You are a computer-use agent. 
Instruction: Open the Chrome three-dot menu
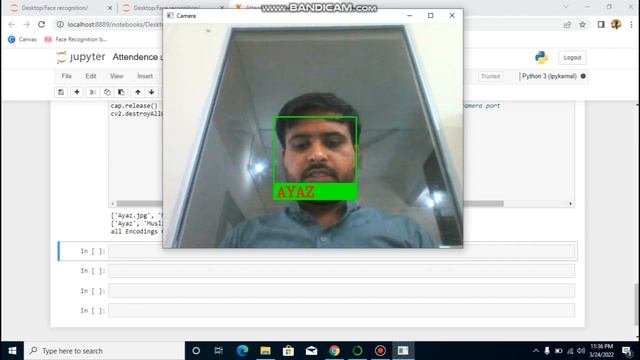tap(631, 24)
